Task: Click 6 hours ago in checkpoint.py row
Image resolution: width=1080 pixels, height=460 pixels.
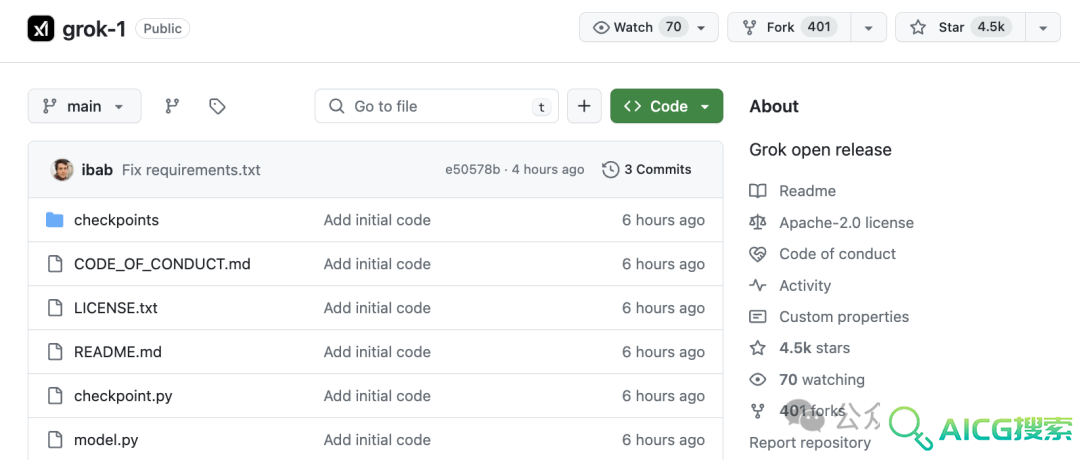Action: tap(663, 396)
